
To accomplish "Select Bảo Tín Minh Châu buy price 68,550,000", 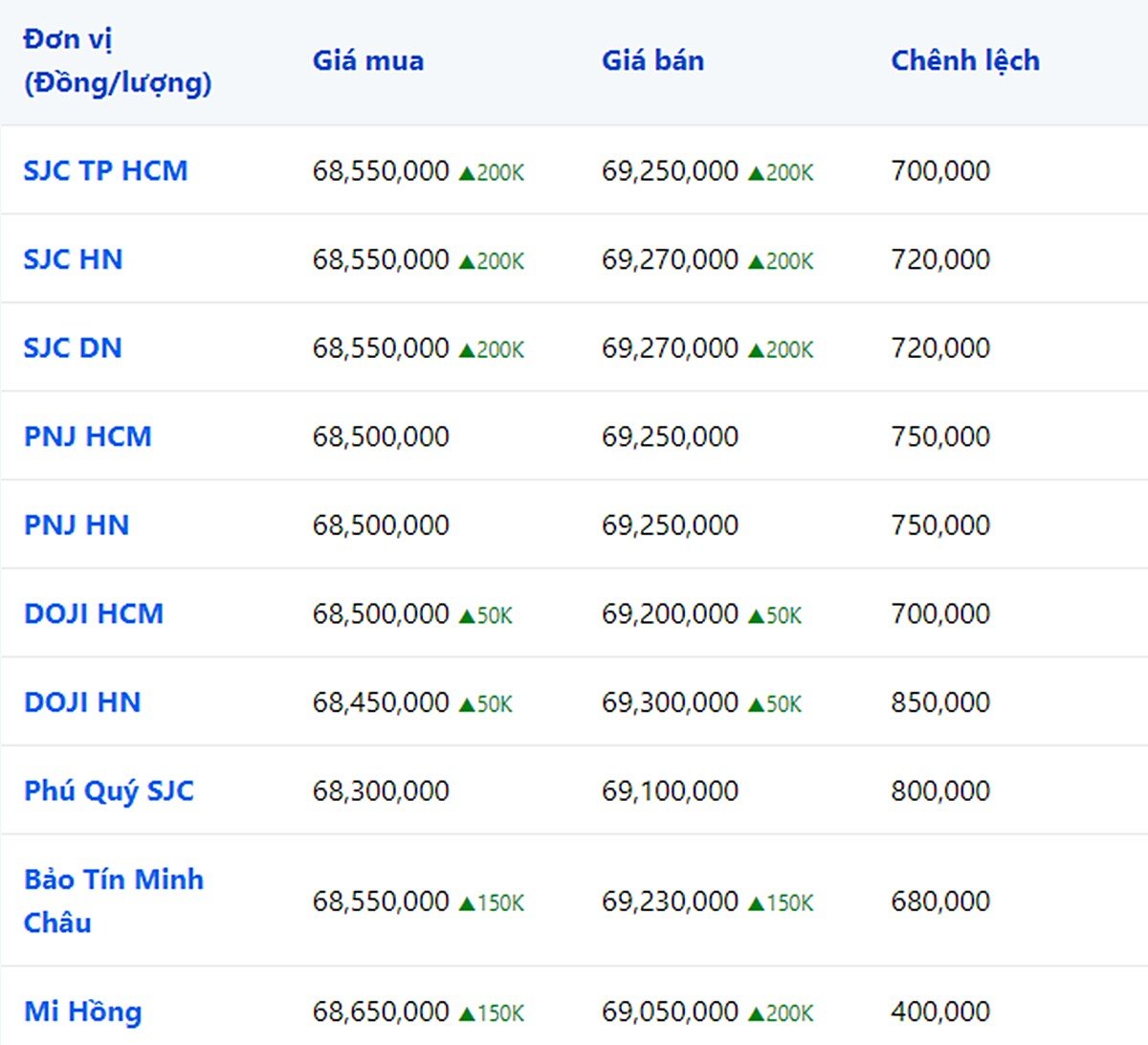I will 381,901.
